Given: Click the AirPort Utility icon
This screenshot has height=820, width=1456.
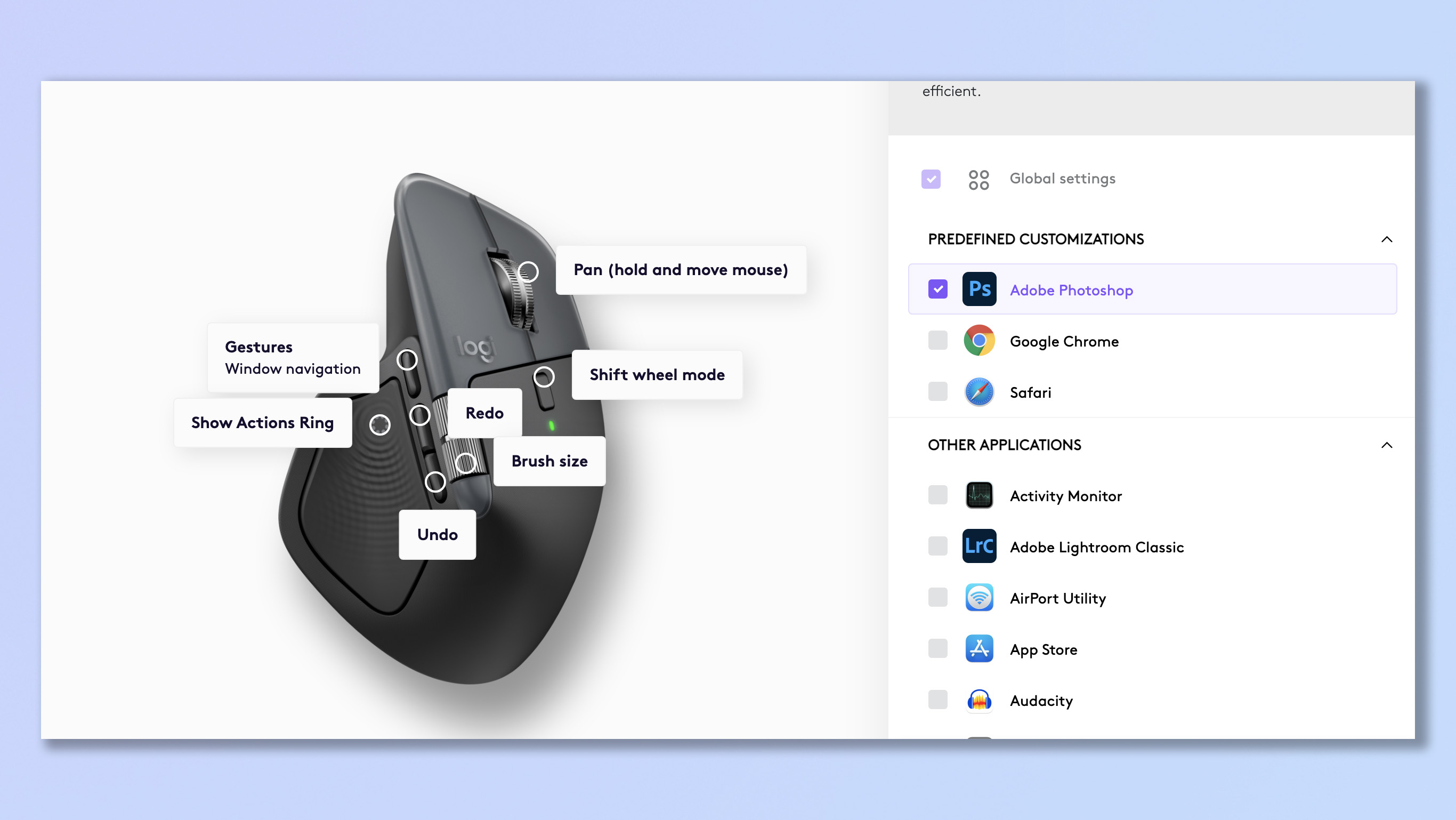Looking at the screenshot, I should point(980,597).
